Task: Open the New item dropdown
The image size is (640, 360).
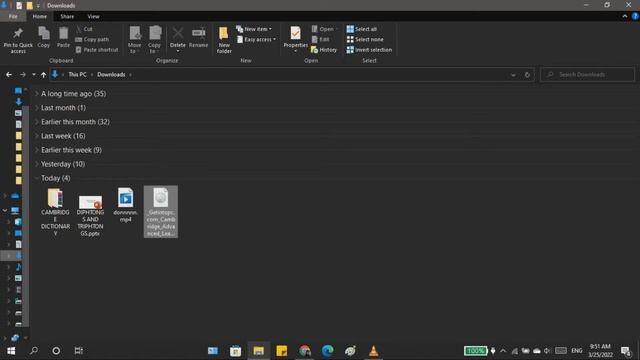Action: pyautogui.click(x=254, y=29)
